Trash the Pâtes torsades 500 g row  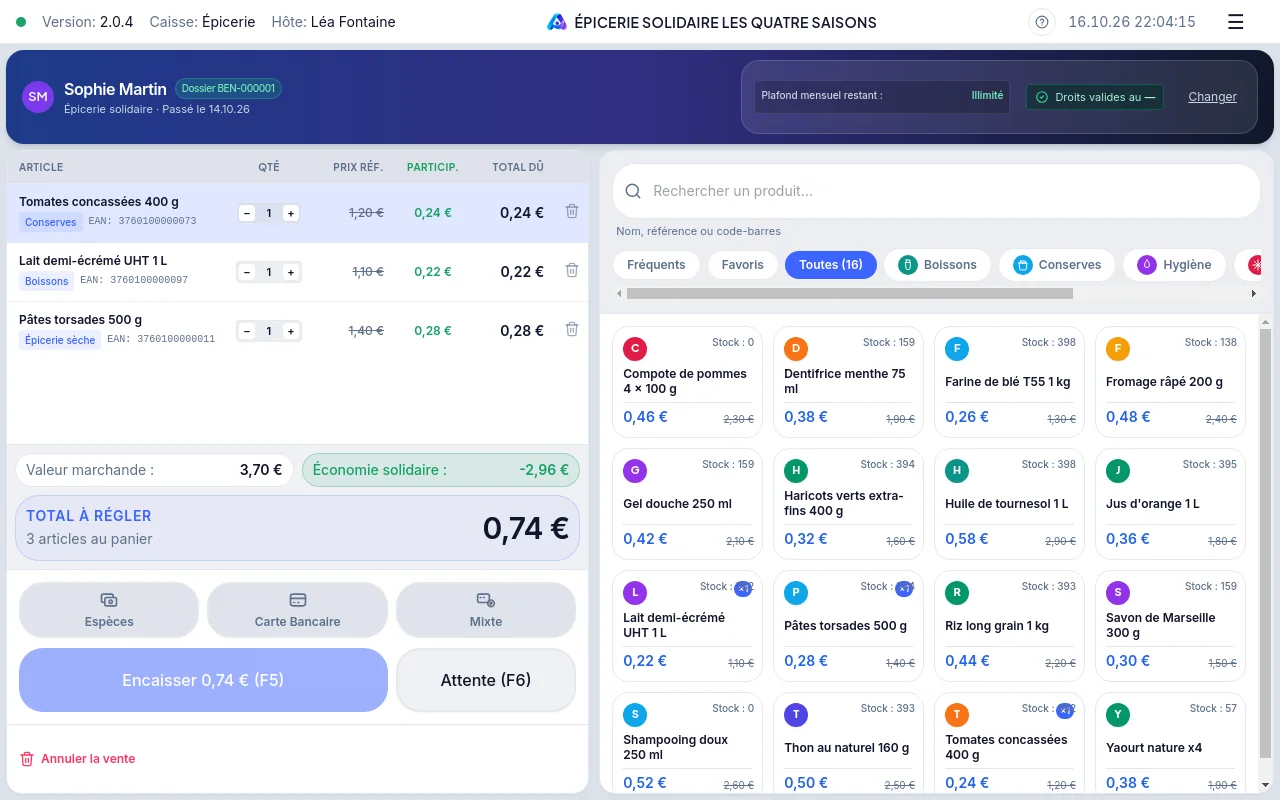click(x=572, y=329)
